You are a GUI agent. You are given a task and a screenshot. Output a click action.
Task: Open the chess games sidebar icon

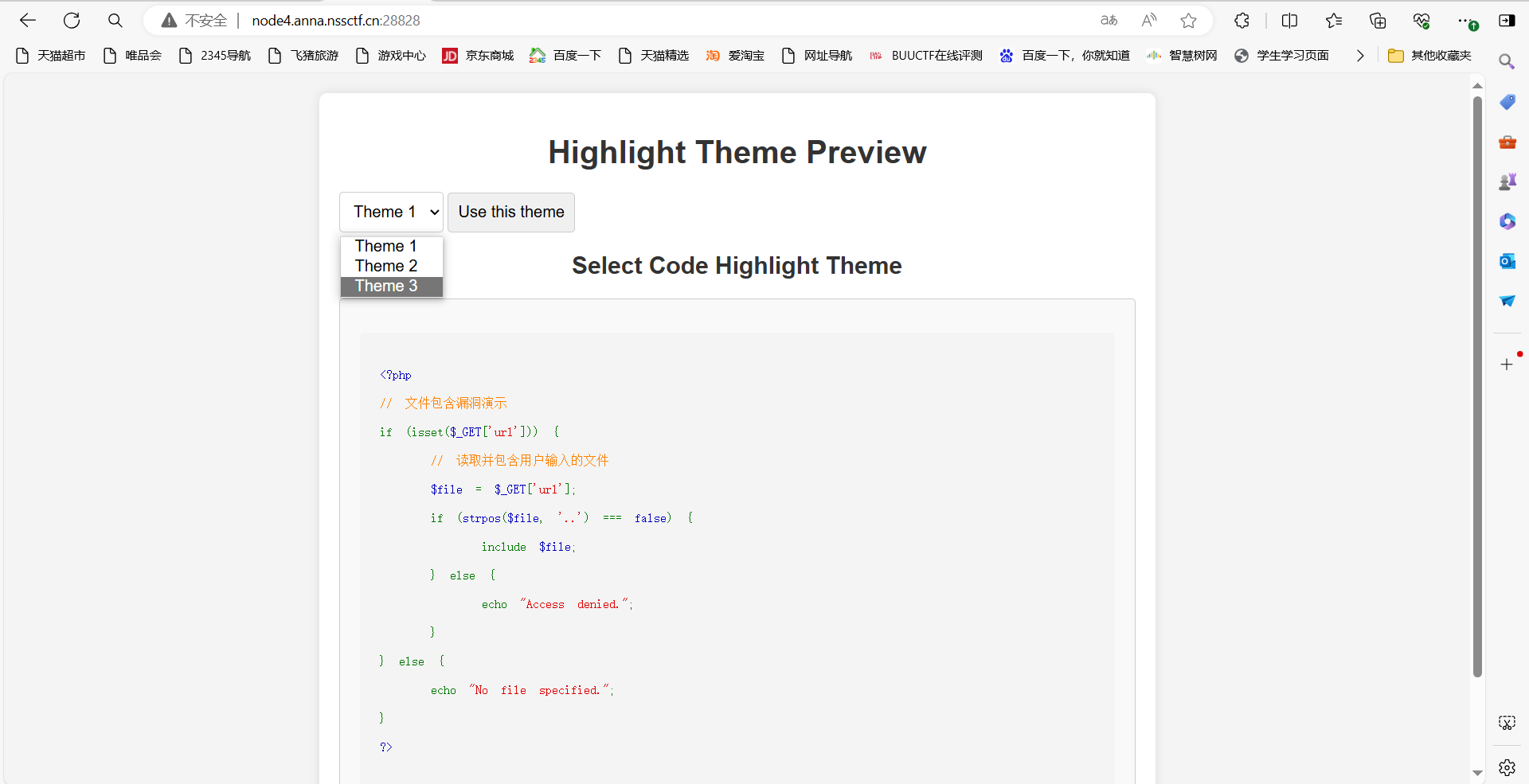(x=1507, y=182)
